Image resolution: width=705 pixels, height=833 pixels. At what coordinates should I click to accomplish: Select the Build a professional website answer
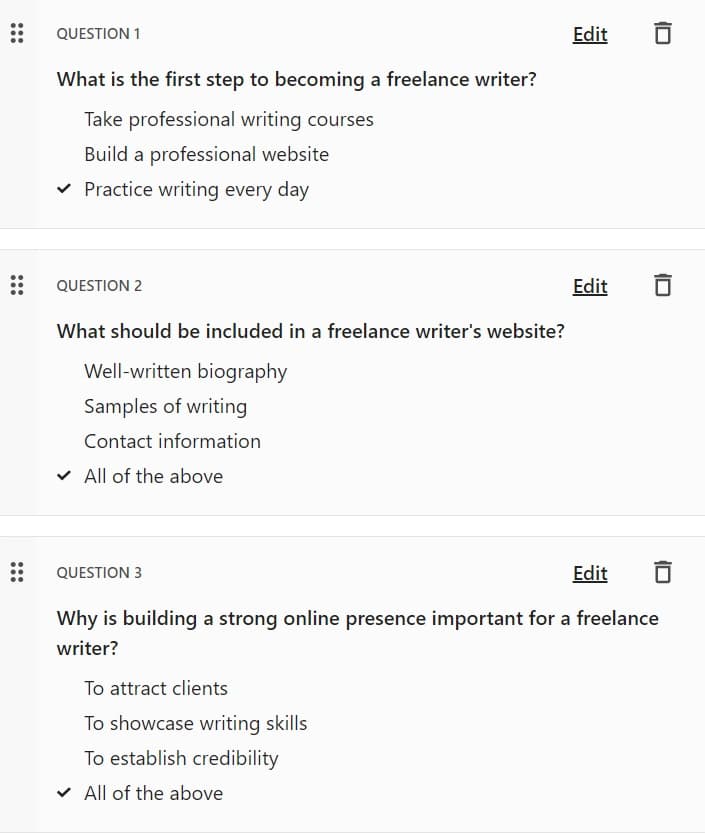pyautogui.click(x=206, y=155)
